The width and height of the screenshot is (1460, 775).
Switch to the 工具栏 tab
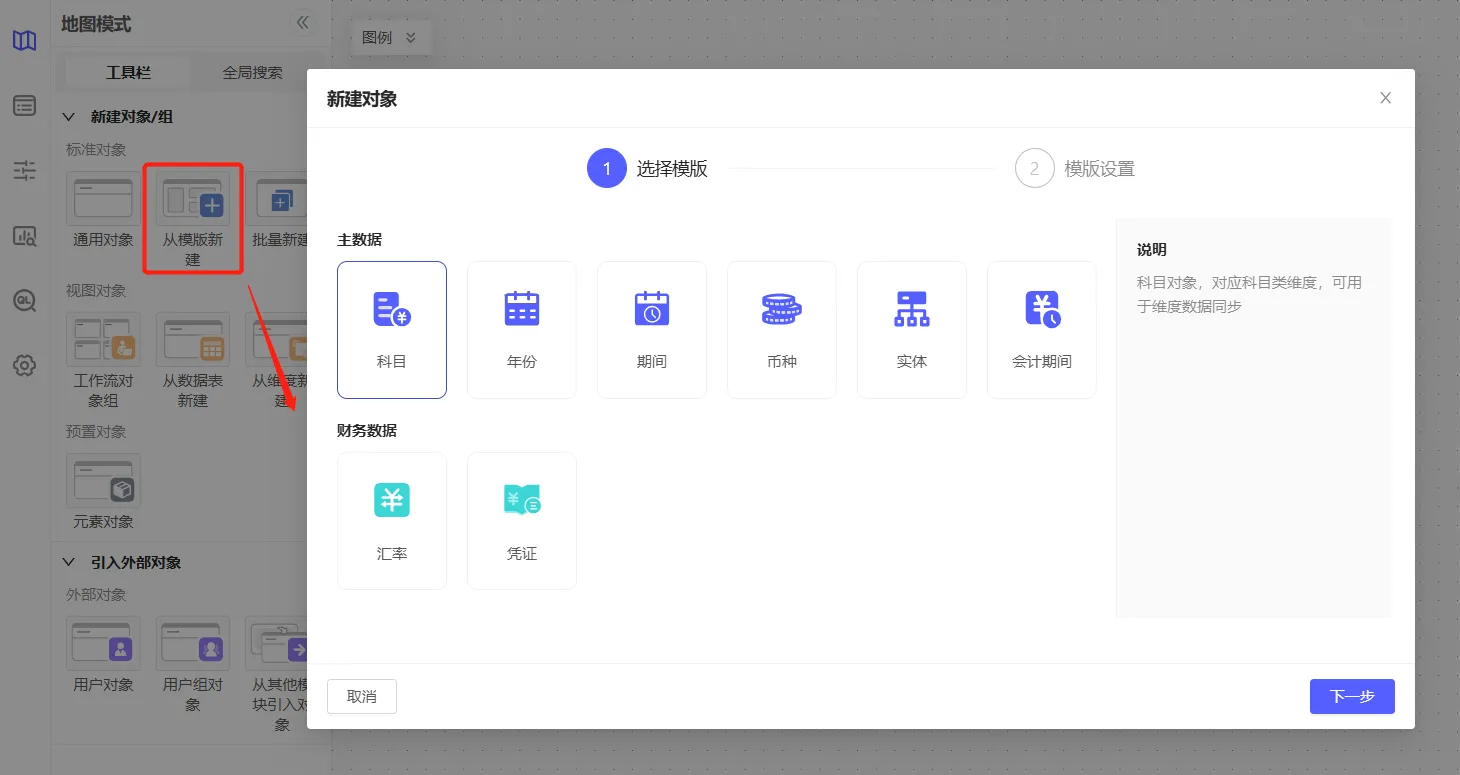pyautogui.click(x=128, y=73)
